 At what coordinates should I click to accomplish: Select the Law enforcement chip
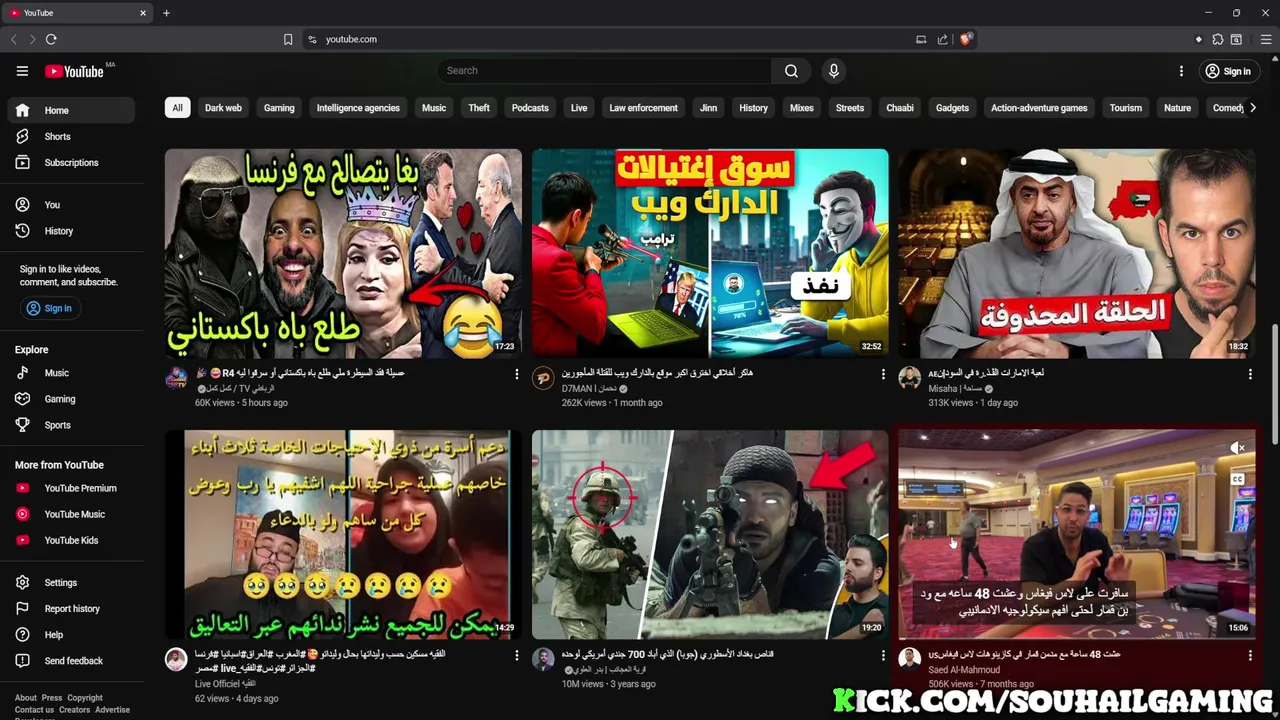pos(643,108)
